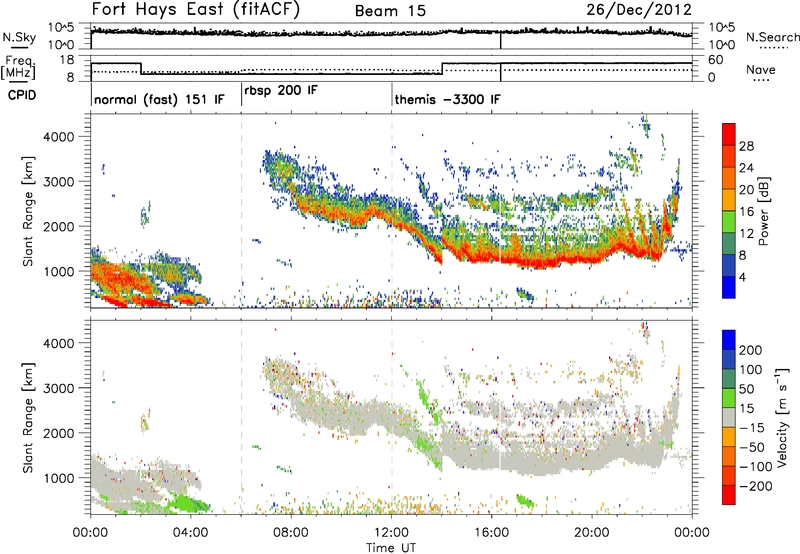Viewport: 800px width, 554px height.
Task: Select the "N.Search" legend label
Action: 772,37
